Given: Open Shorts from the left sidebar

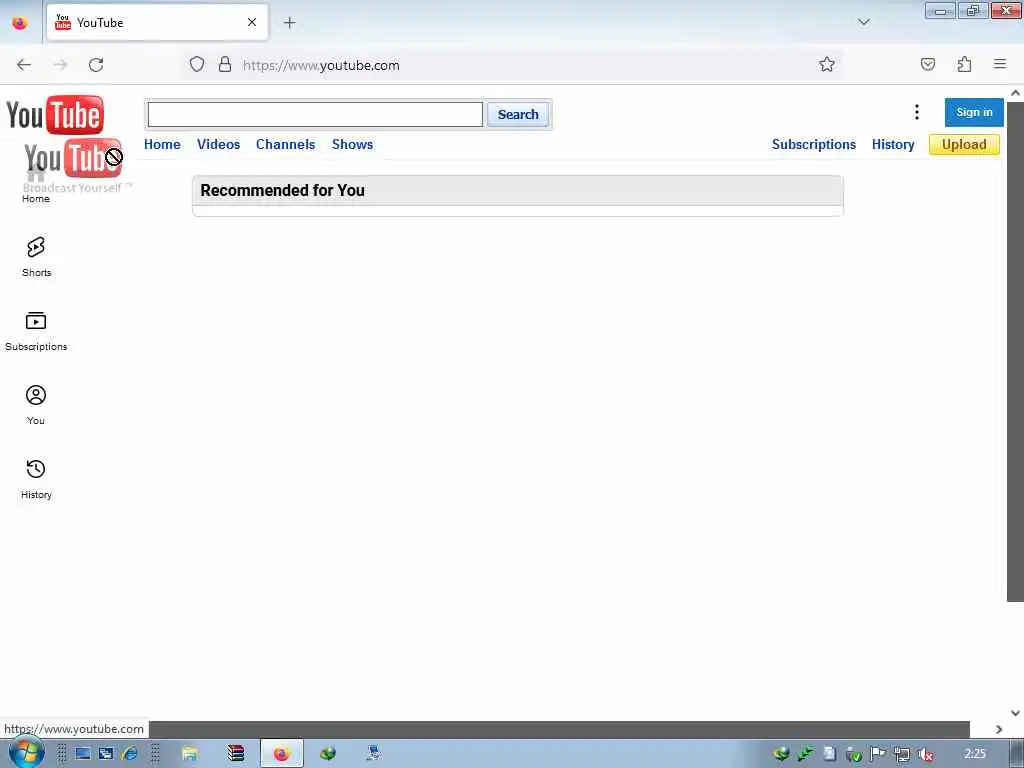Looking at the screenshot, I should (x=36, y=257).
